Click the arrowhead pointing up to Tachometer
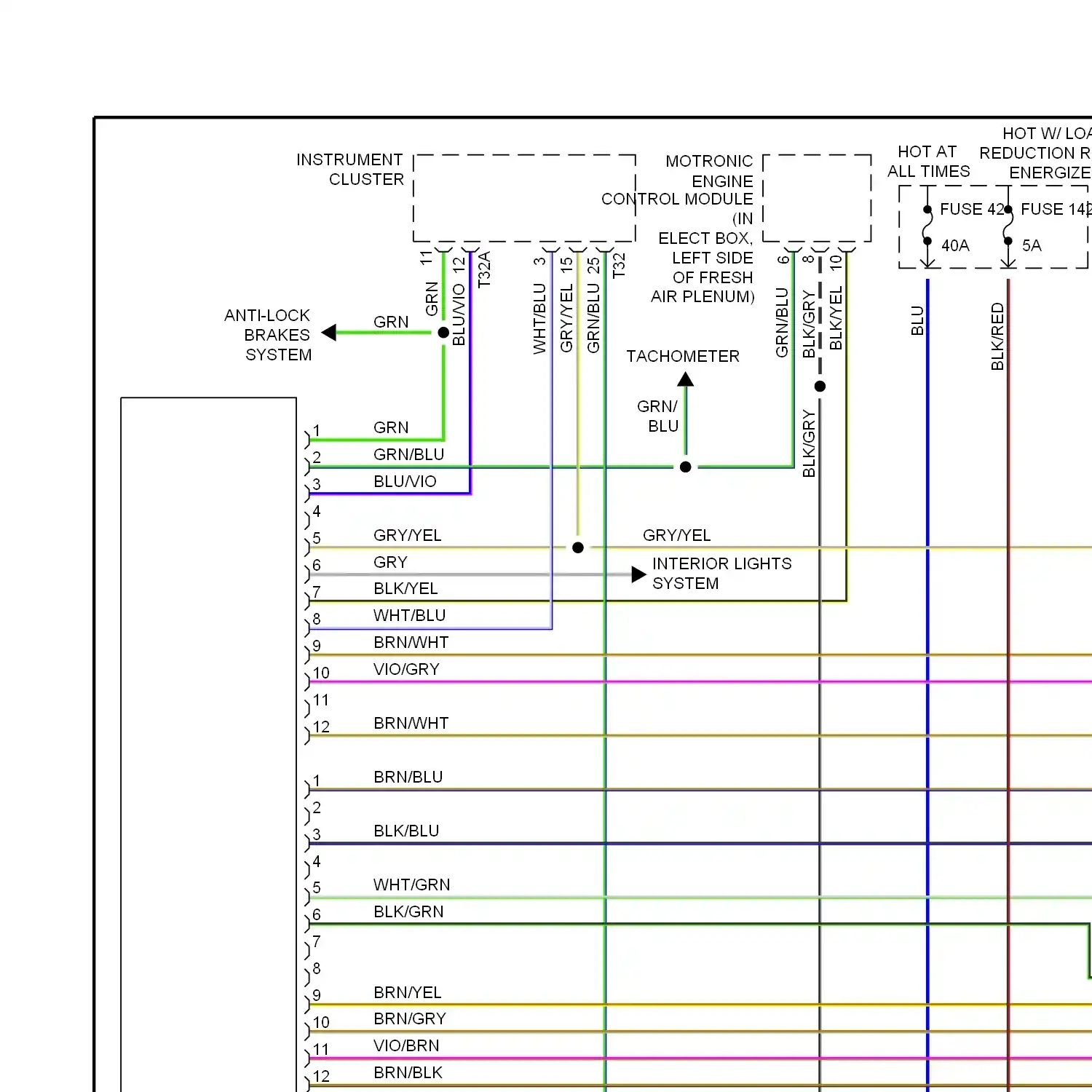 pyautogui.click(x=685, y=379)
